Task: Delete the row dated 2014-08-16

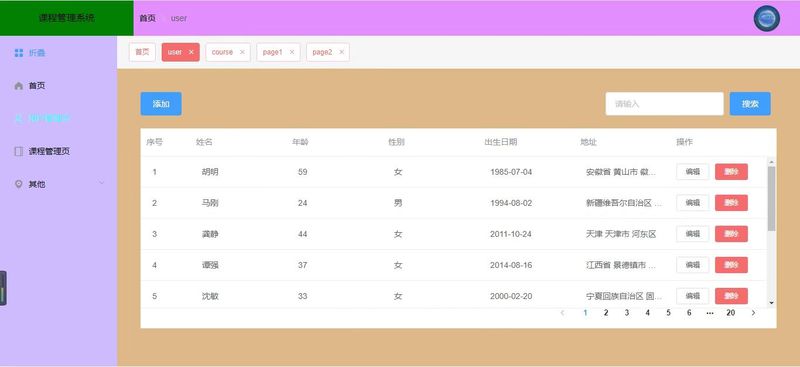Action: pos(732,265)
